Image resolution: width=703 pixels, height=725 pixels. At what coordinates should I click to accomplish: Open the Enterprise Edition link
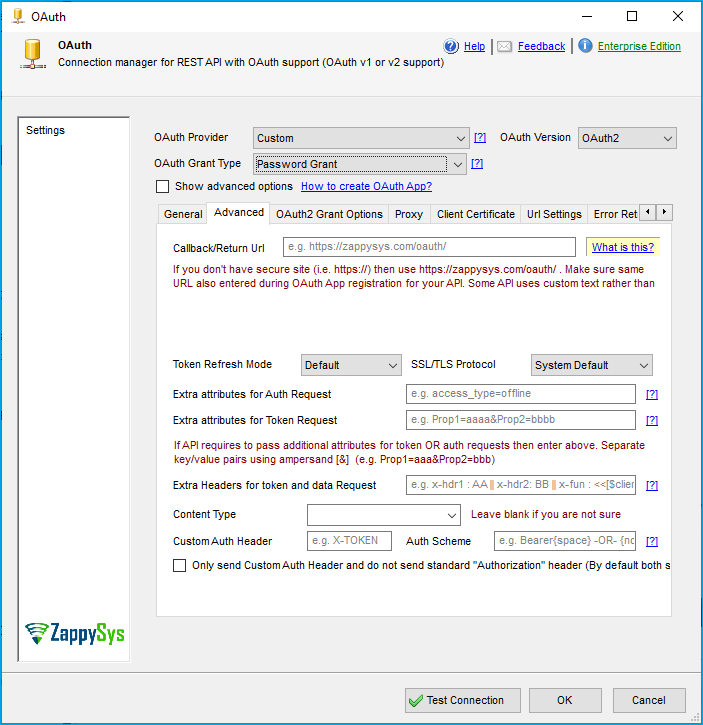[x=639, y=46]
